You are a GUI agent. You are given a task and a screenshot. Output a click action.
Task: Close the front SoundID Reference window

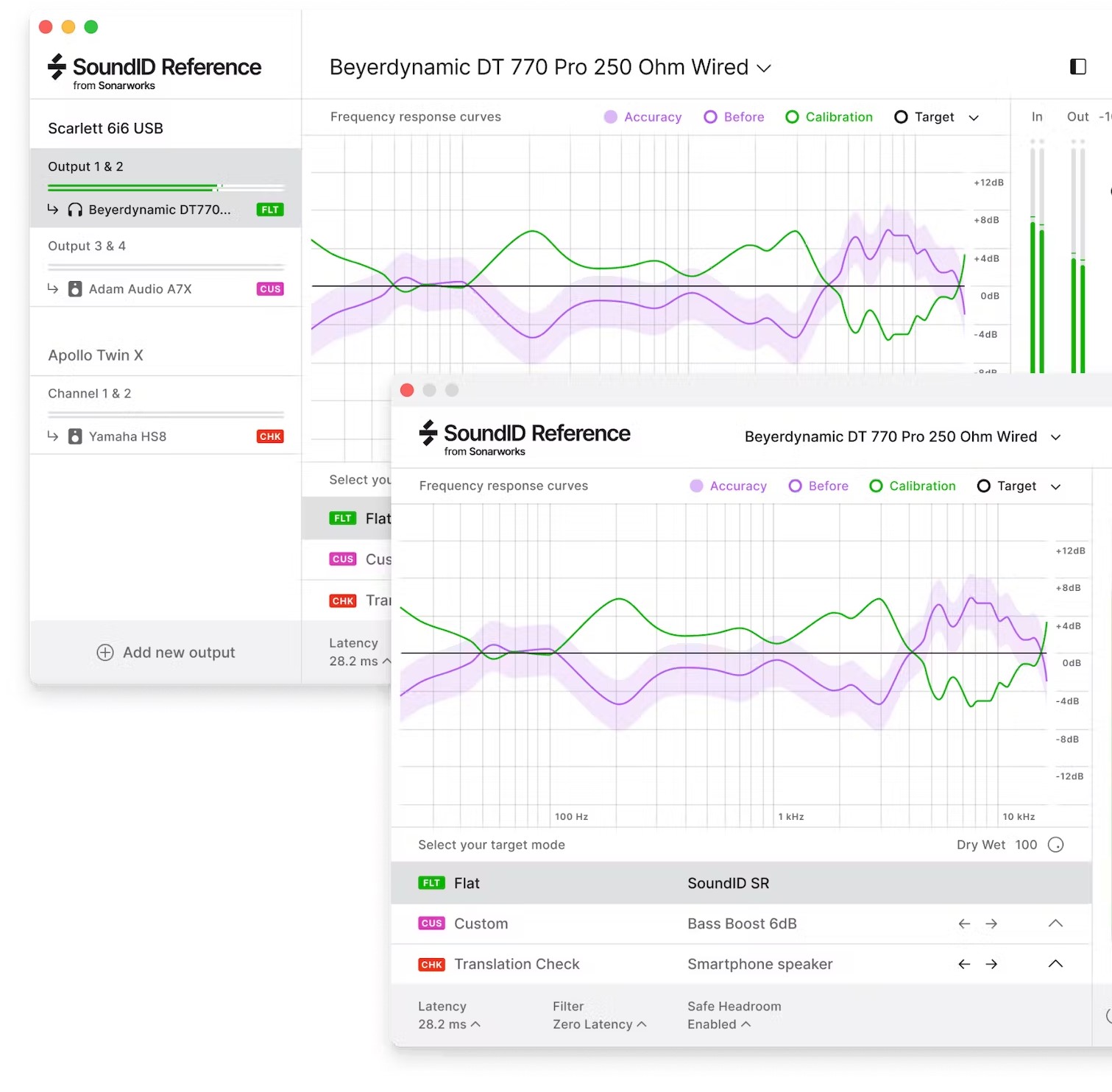tap(407, 390)
